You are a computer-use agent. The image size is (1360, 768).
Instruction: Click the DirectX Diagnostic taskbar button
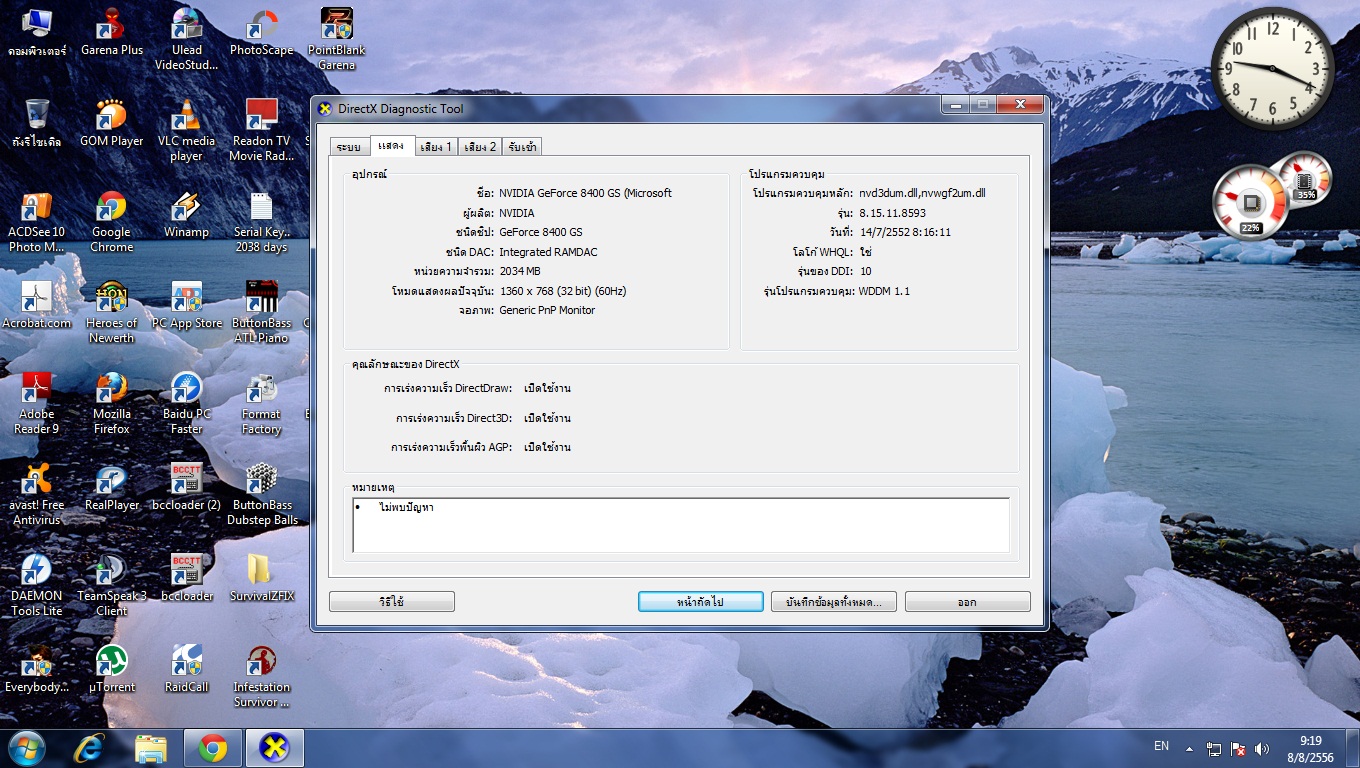point(275,748)
